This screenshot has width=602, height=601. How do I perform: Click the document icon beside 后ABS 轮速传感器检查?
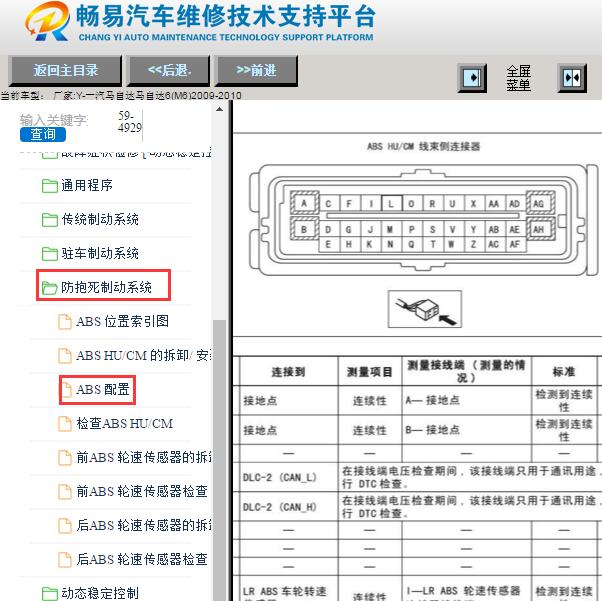click(x=65, y=560)
